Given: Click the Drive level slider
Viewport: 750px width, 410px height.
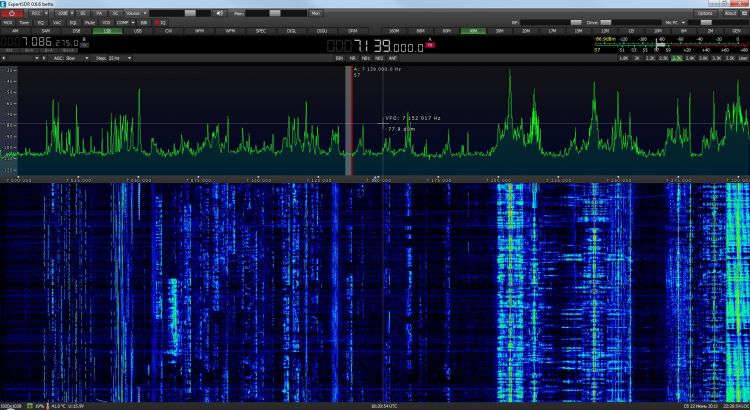Looking at the screenshot, I should (x=630, y=22).
